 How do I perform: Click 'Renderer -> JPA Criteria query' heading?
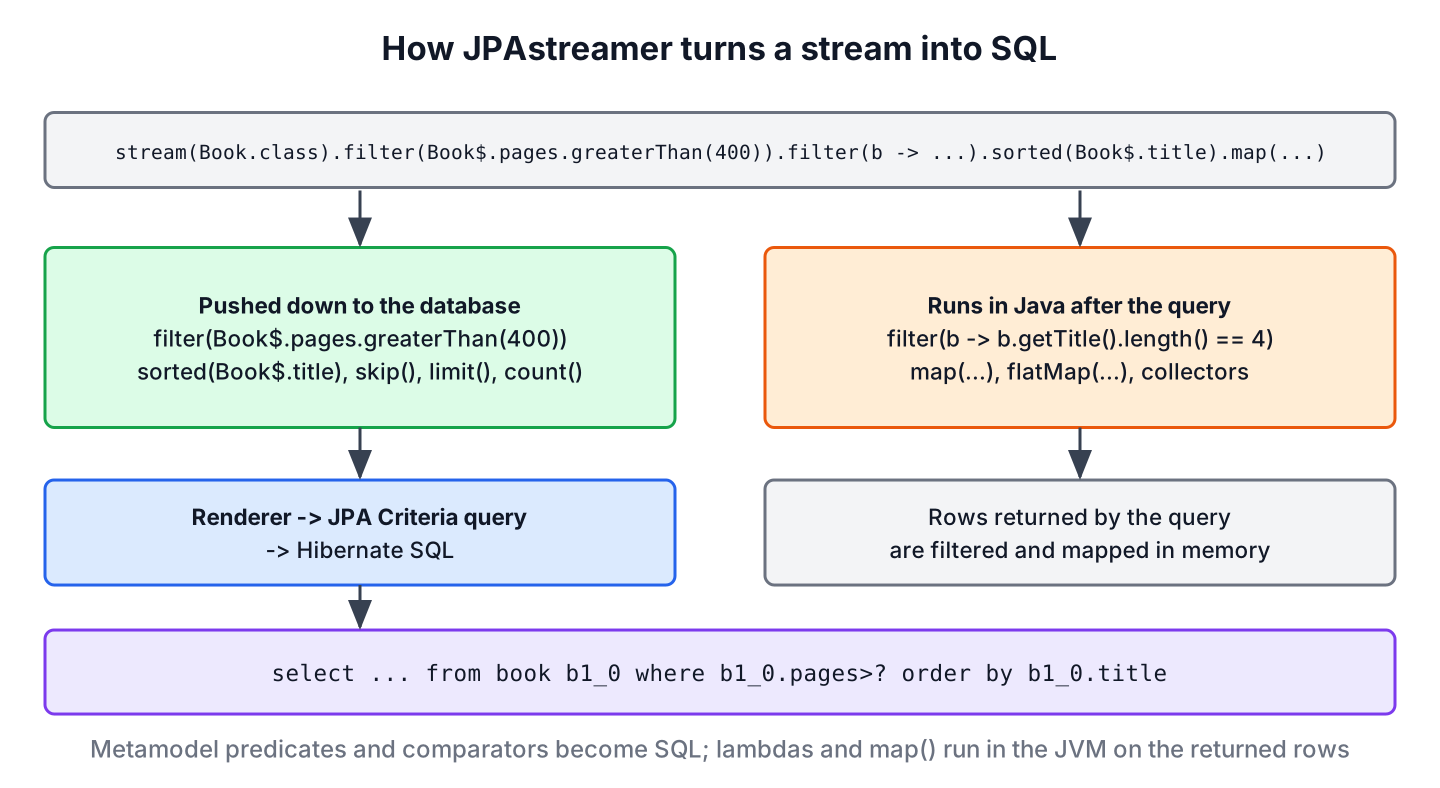[360, 517]
